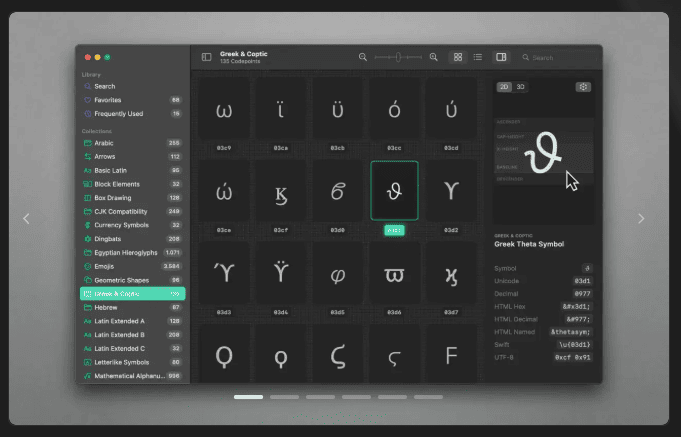Select the Emojis collection
The image size is (681, 437).
coord(132,266)
